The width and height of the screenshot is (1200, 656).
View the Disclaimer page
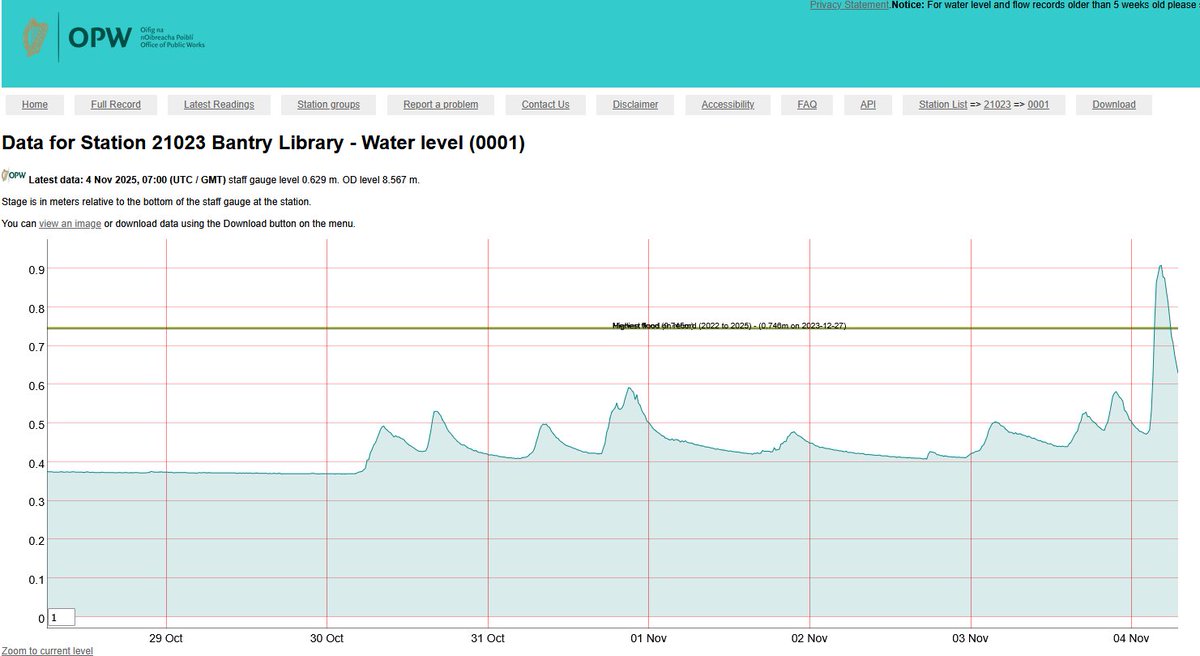636,104
